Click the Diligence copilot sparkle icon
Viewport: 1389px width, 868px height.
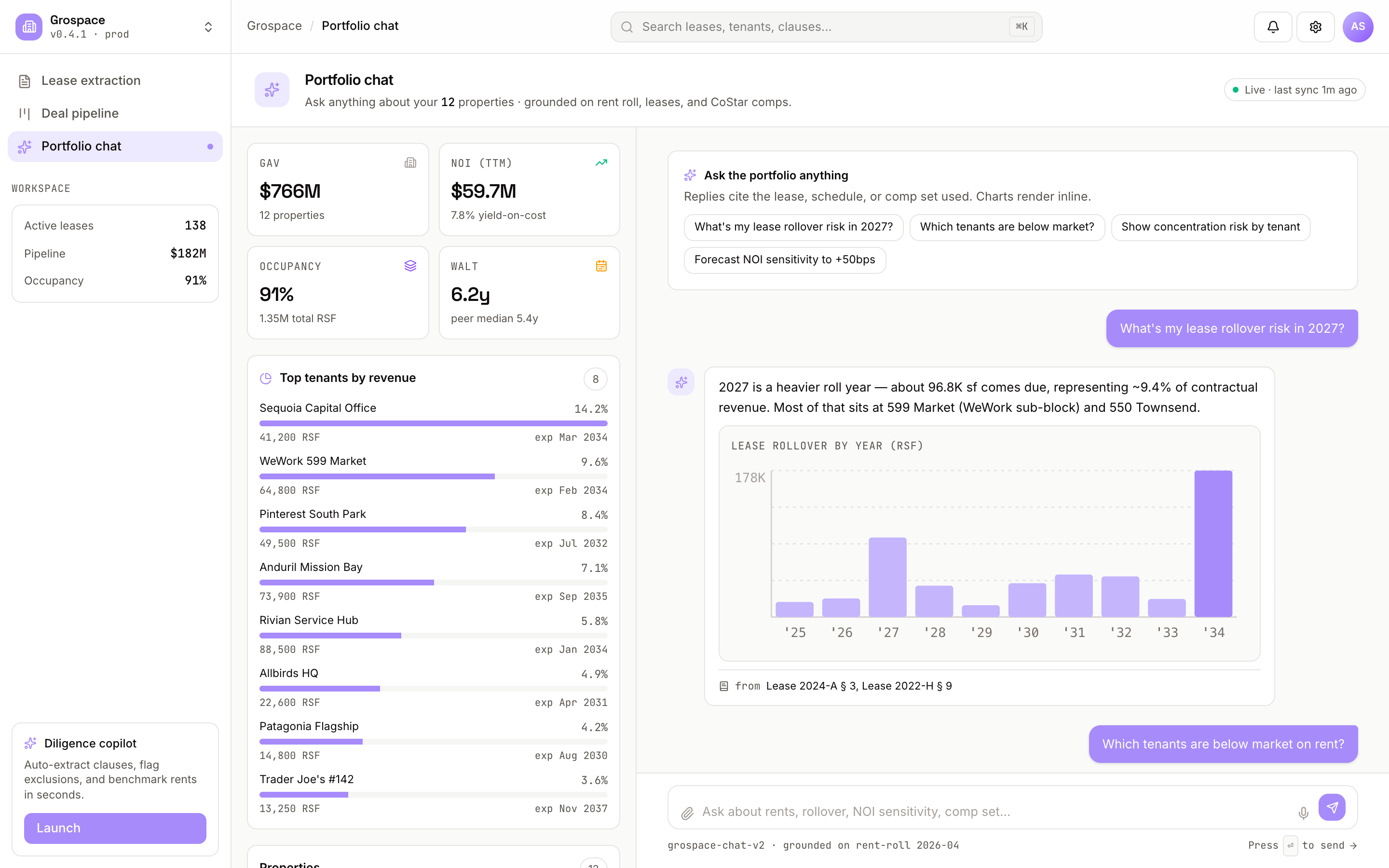[x=30, y=744]
